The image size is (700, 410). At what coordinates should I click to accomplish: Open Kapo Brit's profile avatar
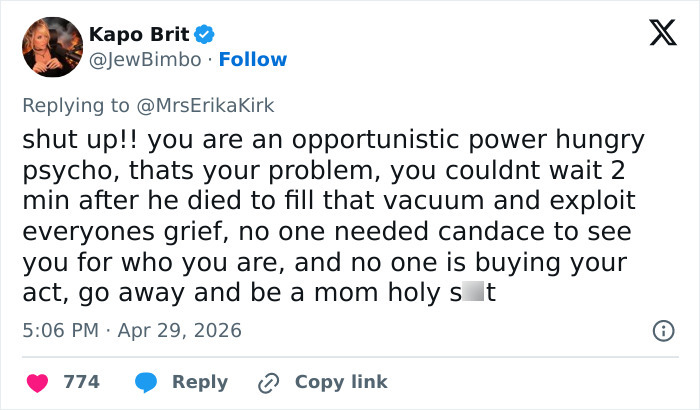point(52,47)
